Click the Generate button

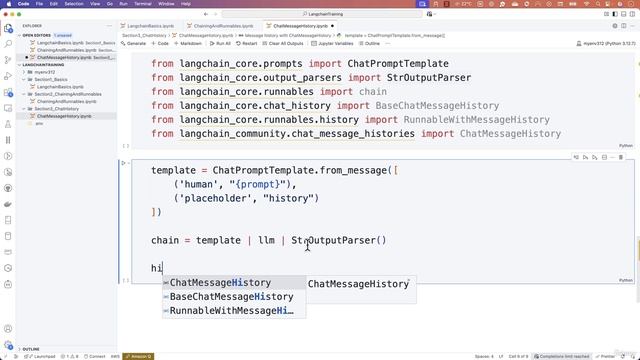pyautogui.click(x=133, y=43)
